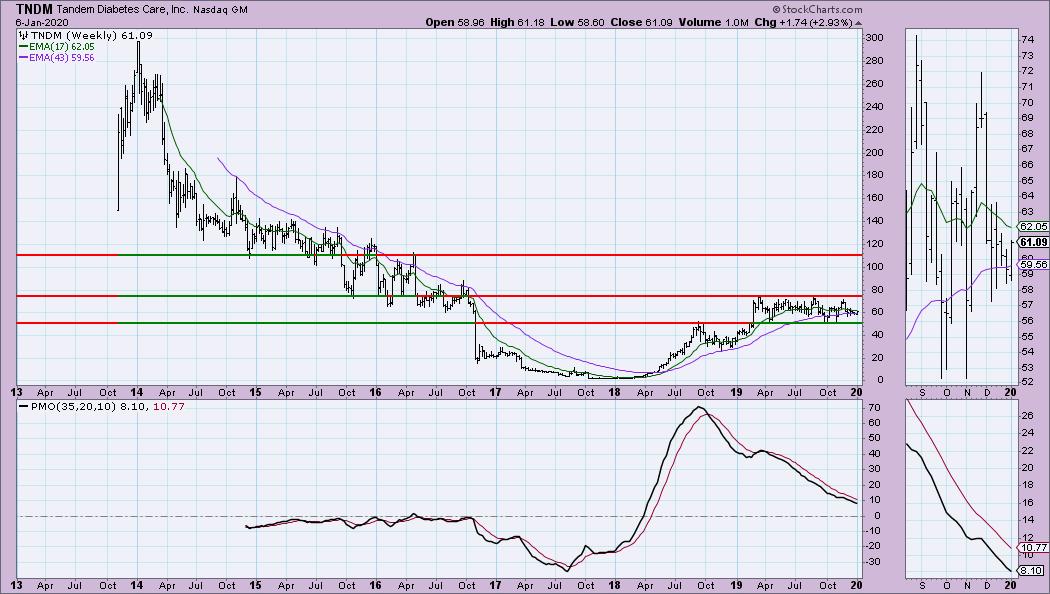1050x594 pixels.
Task: Click the Volume 1.0M reading
Action: coord(713,22)
